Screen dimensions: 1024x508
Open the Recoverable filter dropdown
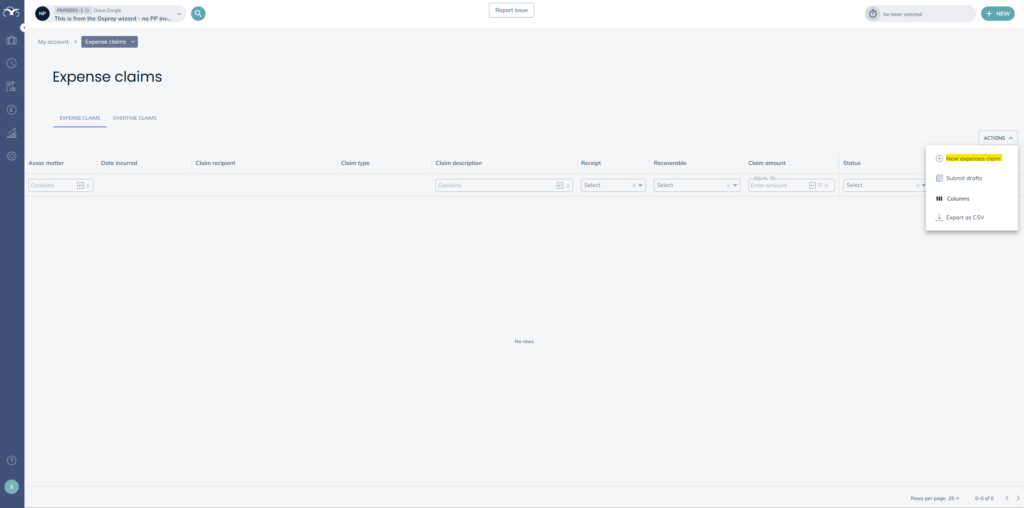point(736,185)
